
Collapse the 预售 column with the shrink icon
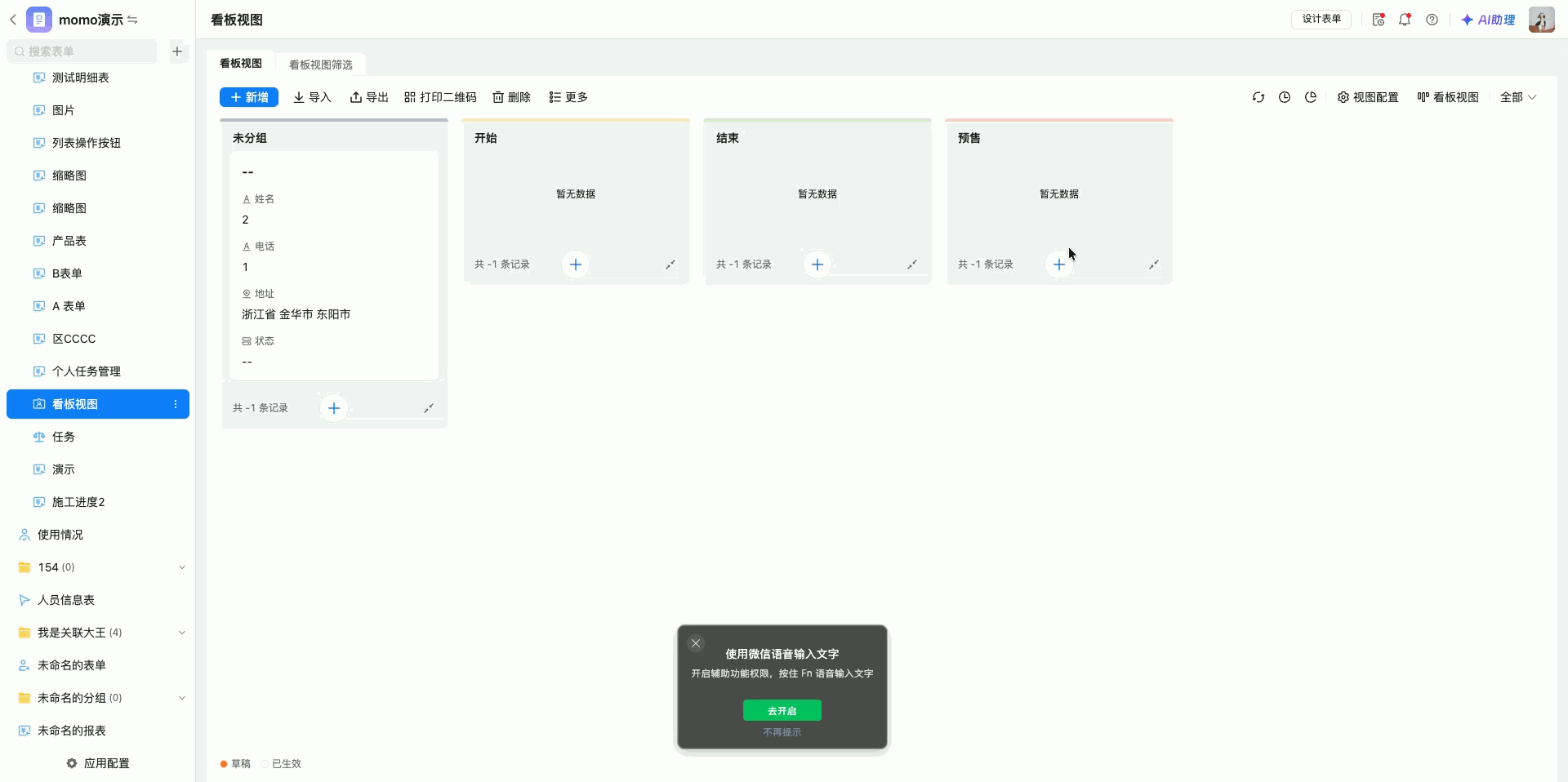[1154, 264]
